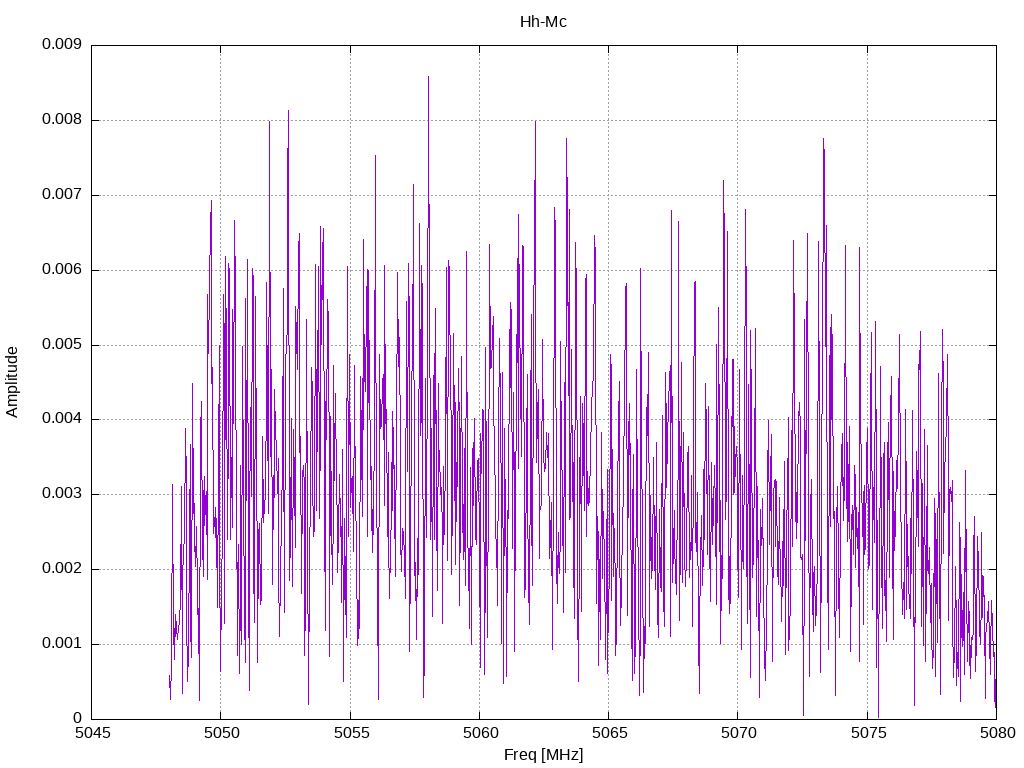Click the 5050 x-axis tick label
Viewport: 1024px width, 768px height.
221,733
